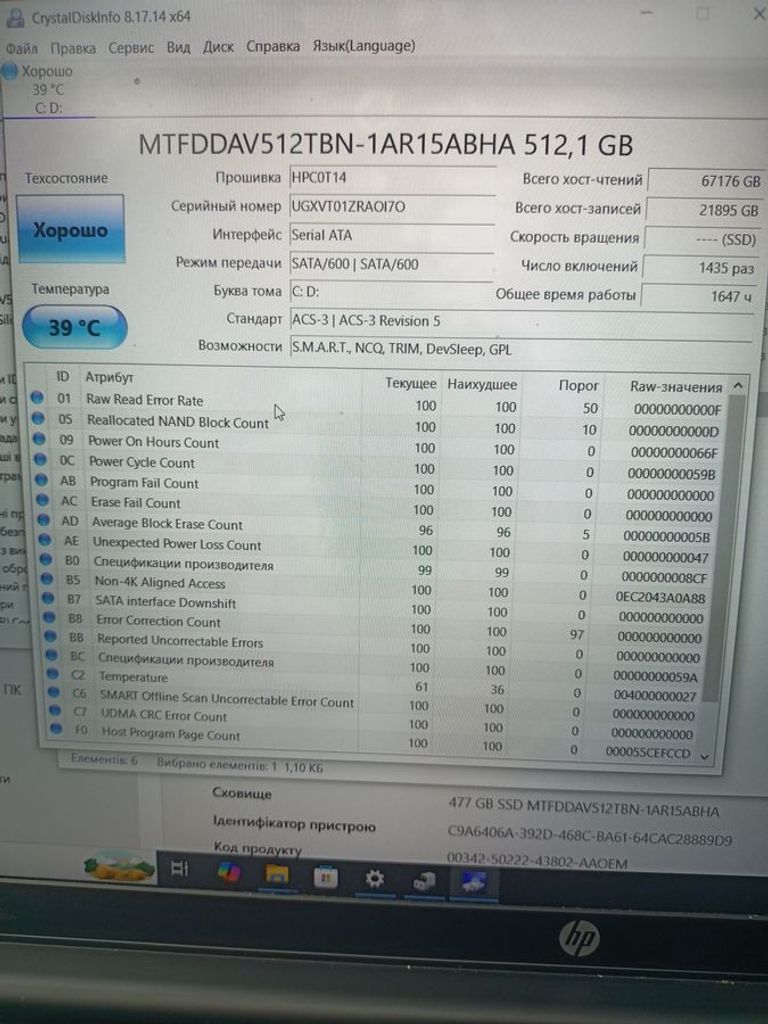Click the serial number field UGXVT01ZRAOI7O
The width and height of the screenshot is (768, 1024).
[392, 207]
